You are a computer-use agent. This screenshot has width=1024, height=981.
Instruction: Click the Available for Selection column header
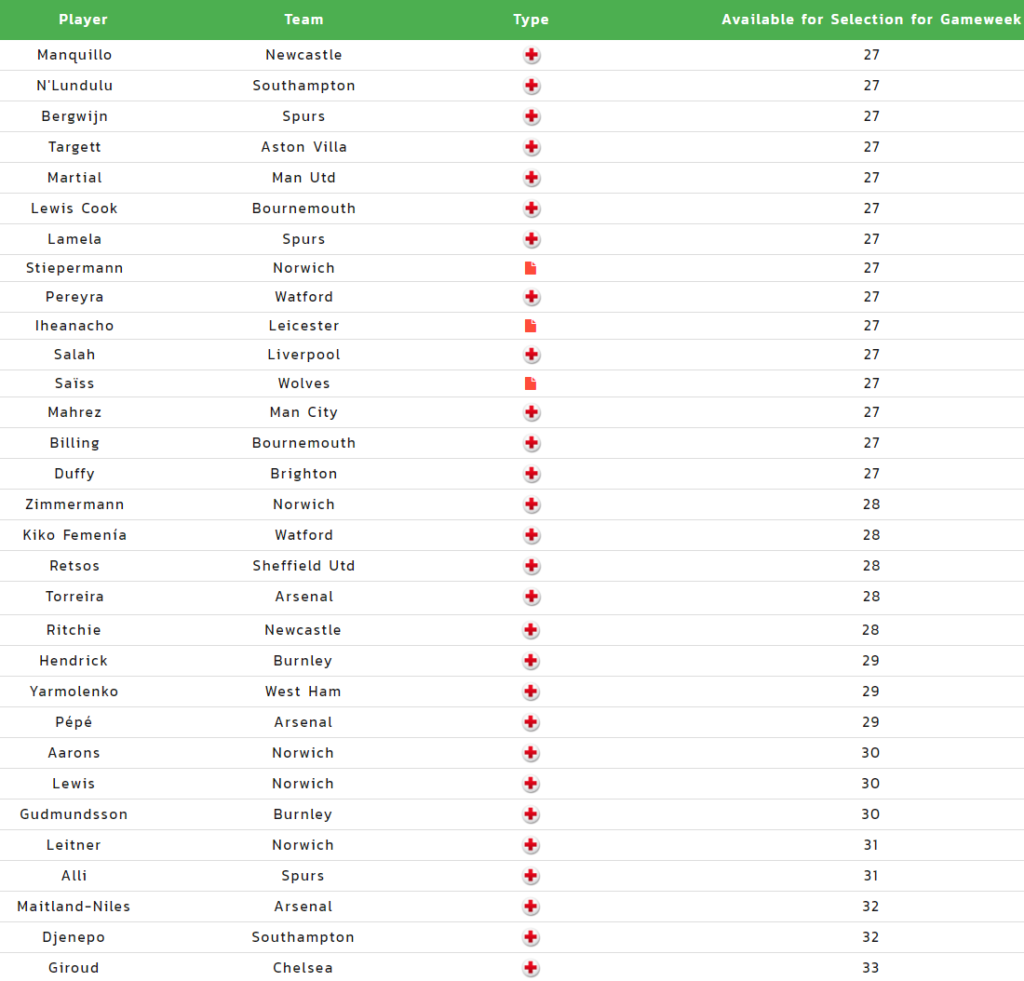click(x=871, y=20)
